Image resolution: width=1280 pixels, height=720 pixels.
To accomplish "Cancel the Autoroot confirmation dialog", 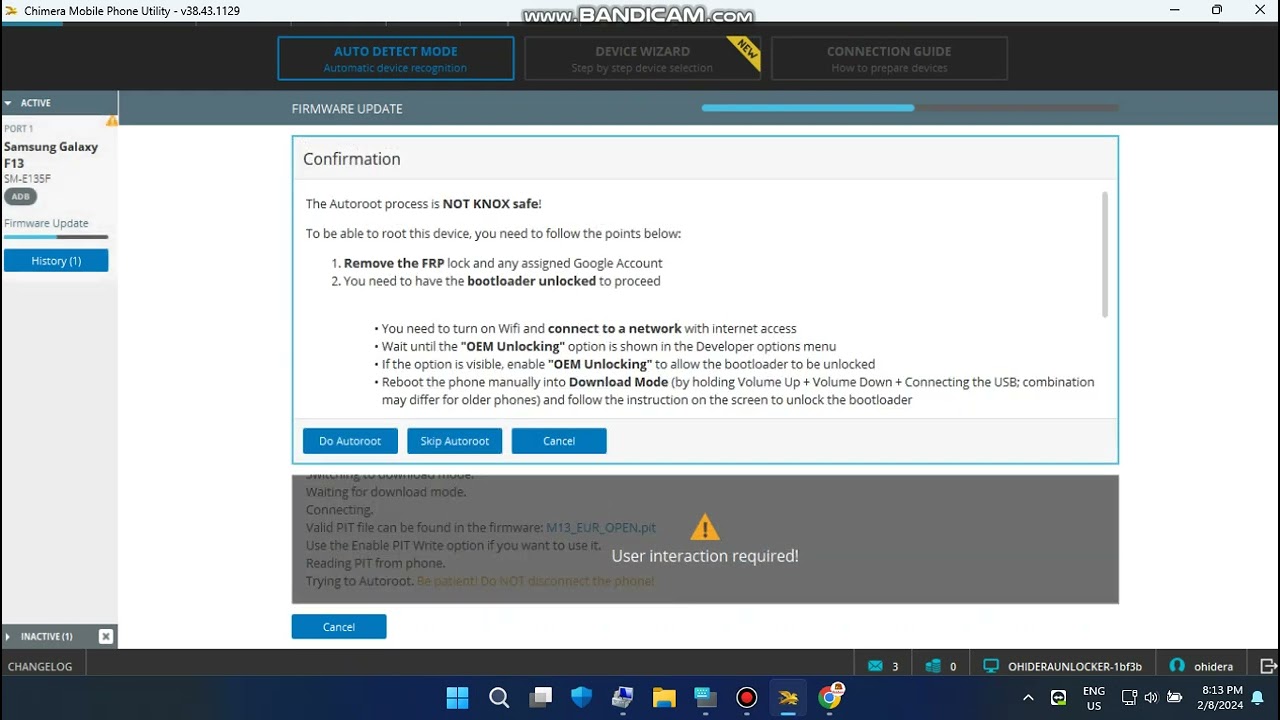I will click(x=559, y=441).
